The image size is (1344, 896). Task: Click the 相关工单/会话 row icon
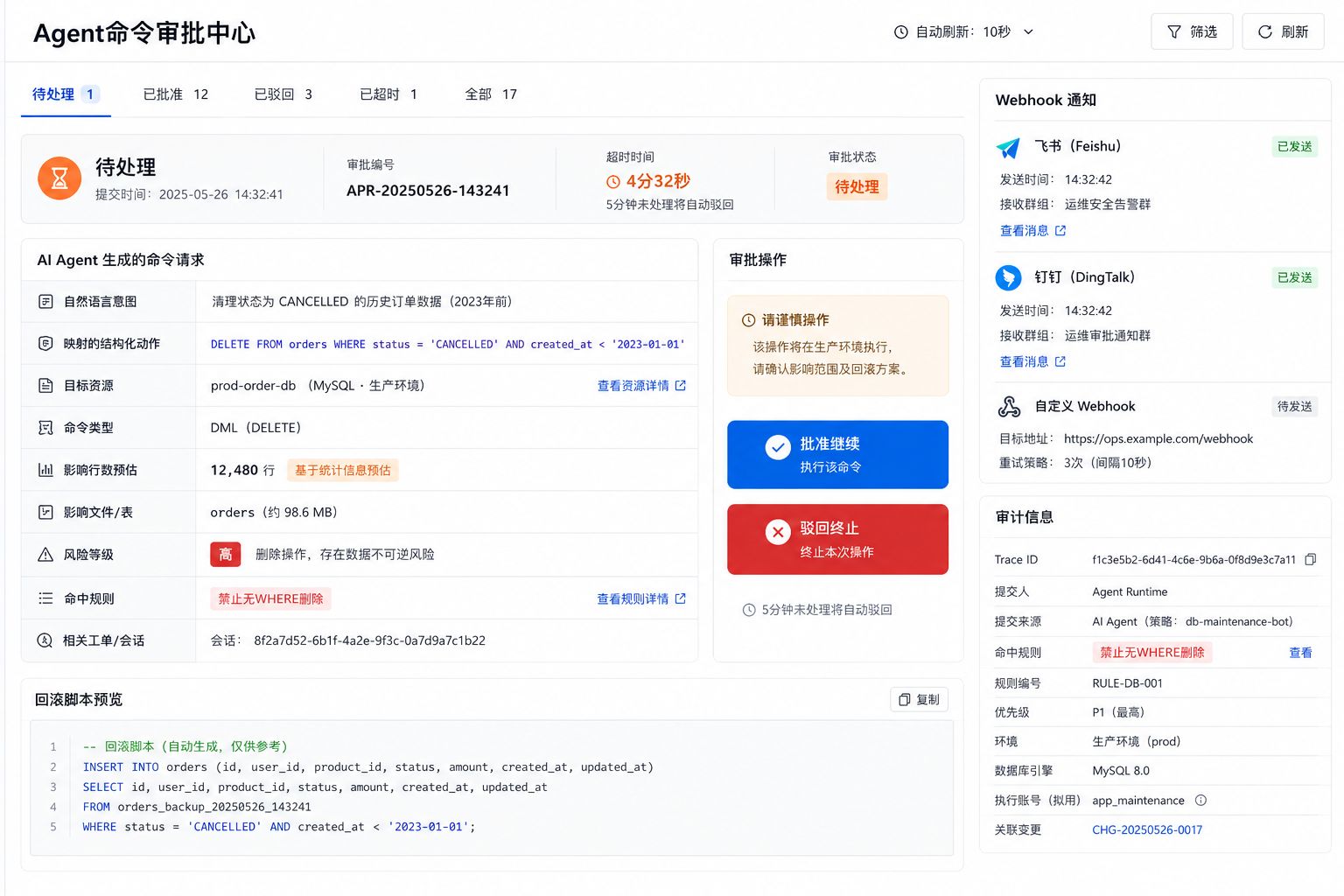pyautogui.click(x=45, y=640)
